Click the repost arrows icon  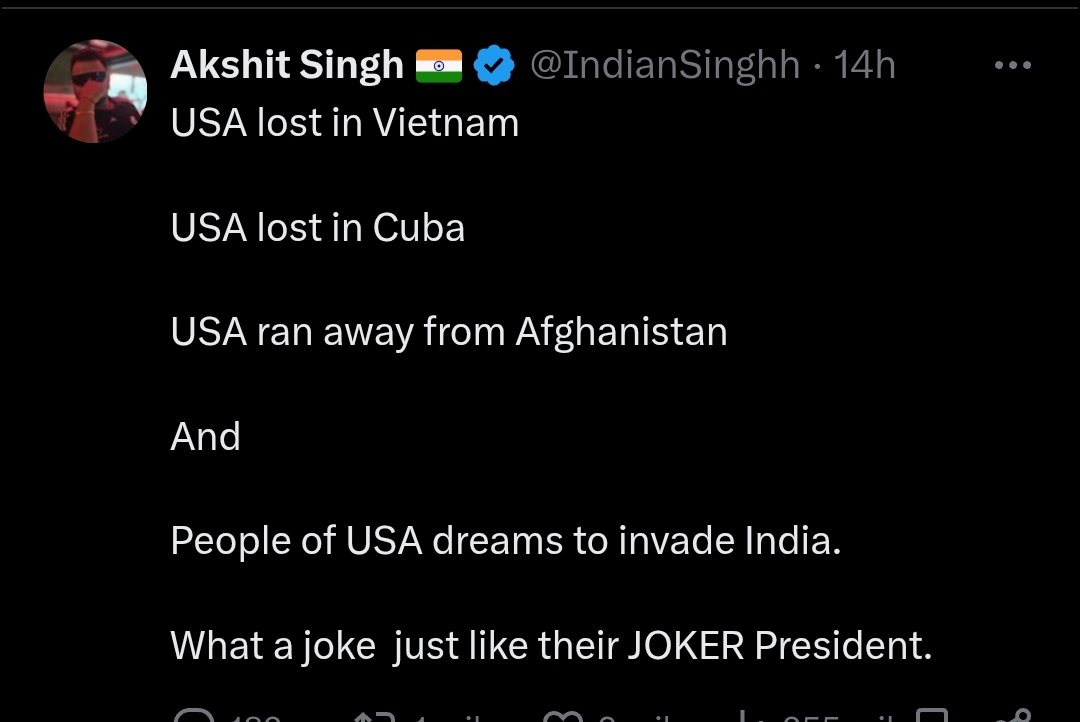[375, 716]
